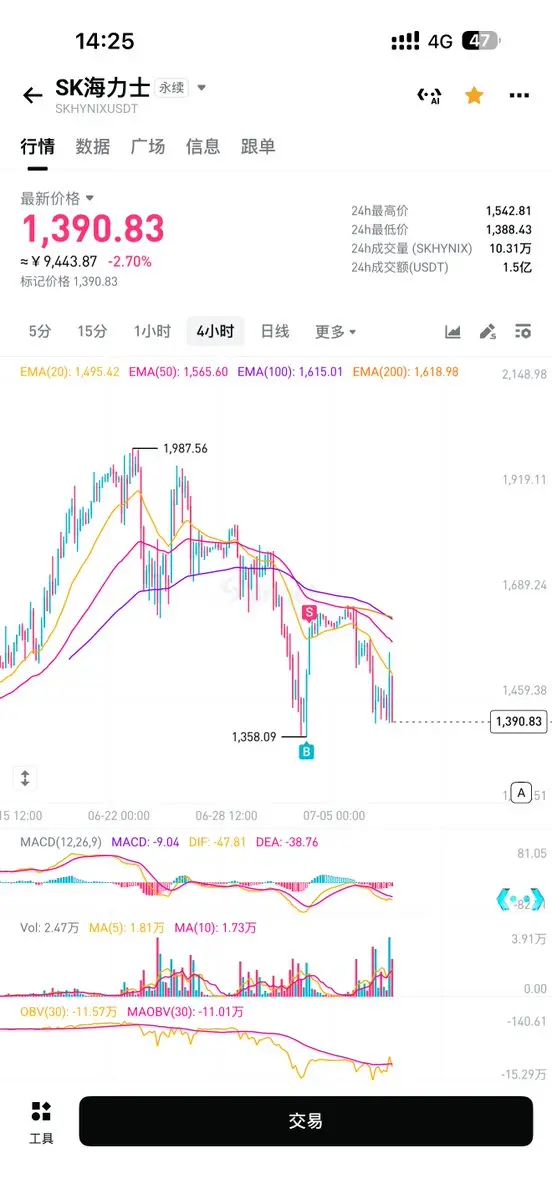Tap the 标记价格 1,390.83 text

pyautogui.click(x=69, y=281)
